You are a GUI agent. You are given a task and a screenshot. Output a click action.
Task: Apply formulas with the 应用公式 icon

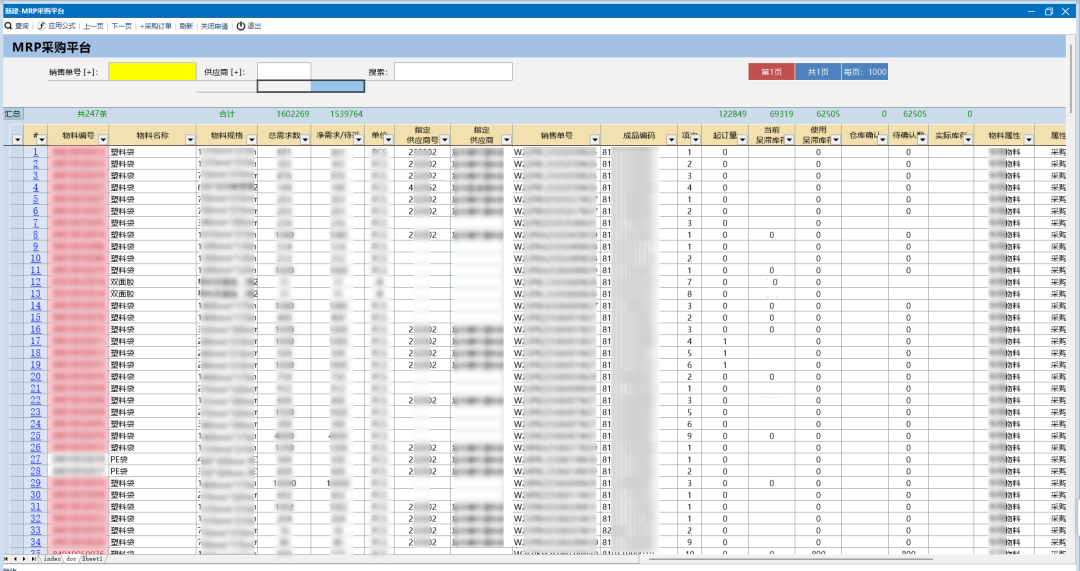(41, 26)
